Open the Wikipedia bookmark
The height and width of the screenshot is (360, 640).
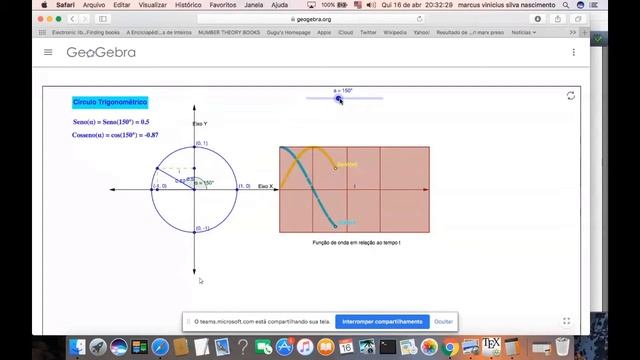click(395, 32)
